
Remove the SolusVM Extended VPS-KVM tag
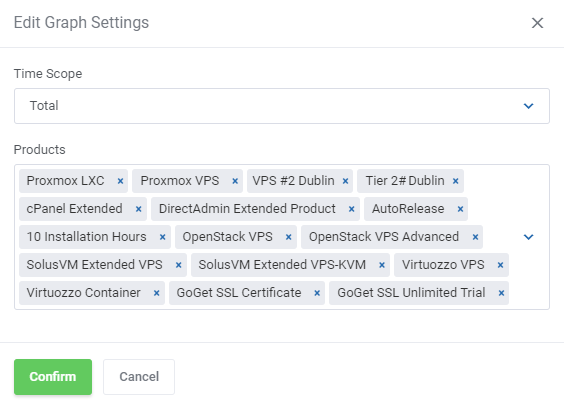pyautogui.click(x=382, y=265)
